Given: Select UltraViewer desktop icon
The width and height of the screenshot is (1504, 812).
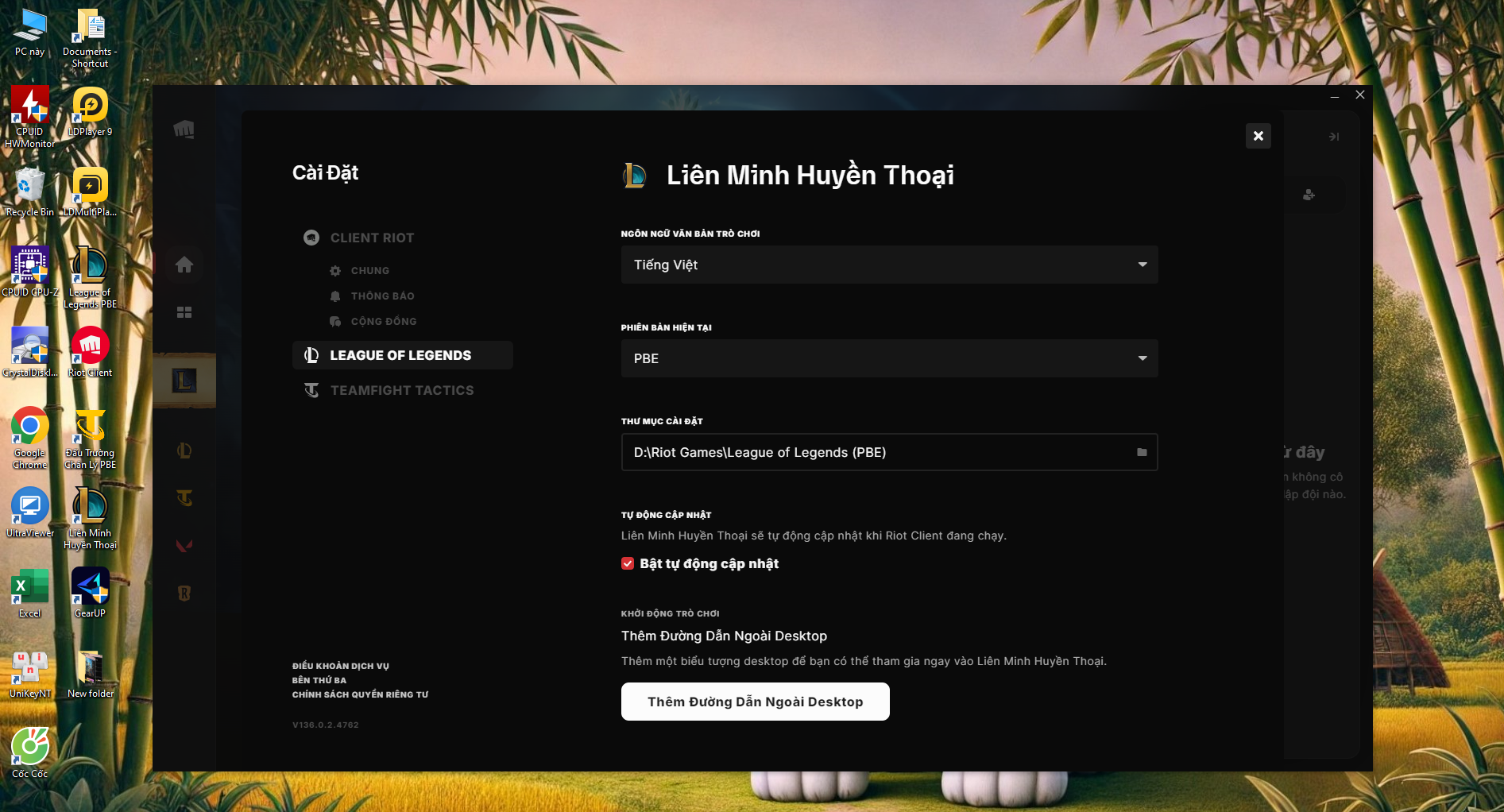Looking at the screenshot, I should [x=30, y=512].
